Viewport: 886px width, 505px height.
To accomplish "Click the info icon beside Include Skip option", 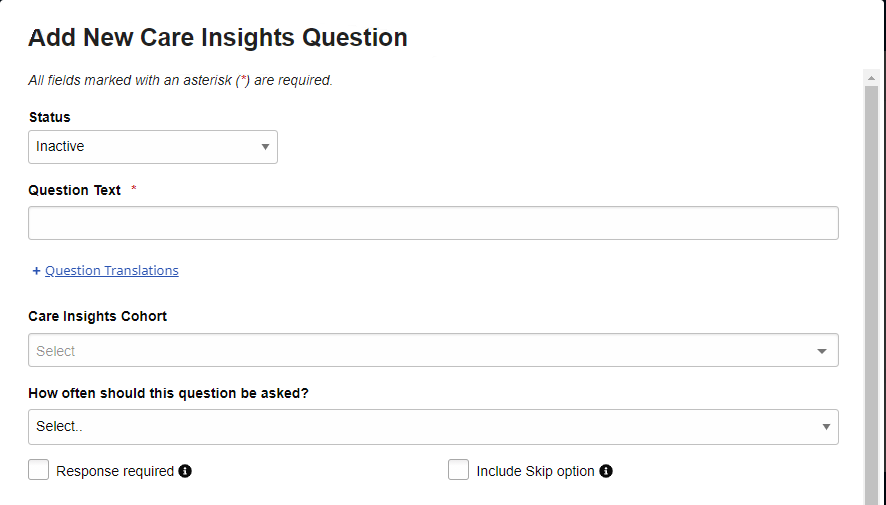I will coord(606,471).
